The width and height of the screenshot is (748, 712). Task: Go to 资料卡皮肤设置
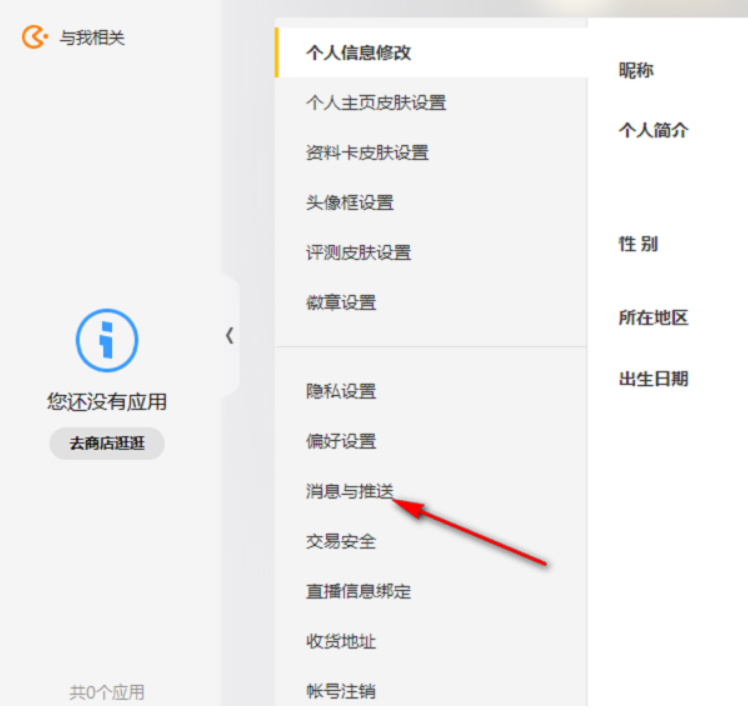367,153
